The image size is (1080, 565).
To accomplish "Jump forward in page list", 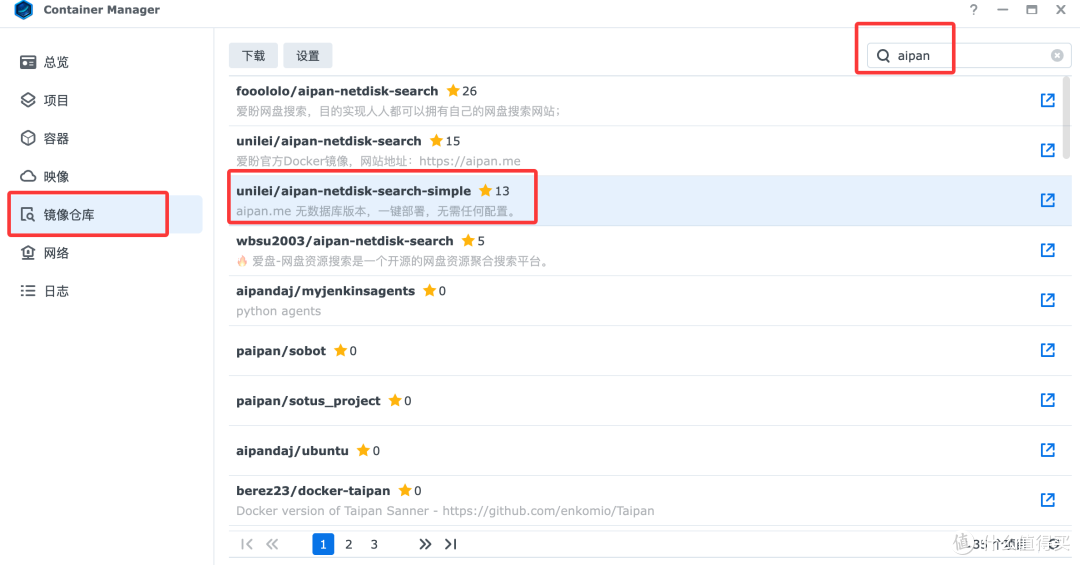I will (425, 544).
